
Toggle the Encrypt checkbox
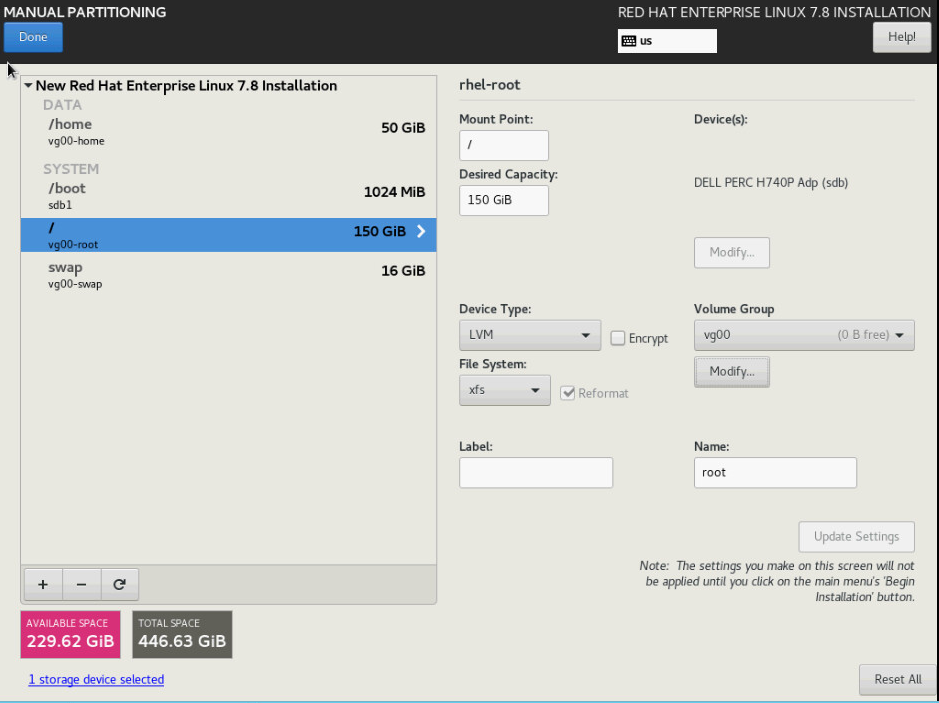tap(617, 338)
